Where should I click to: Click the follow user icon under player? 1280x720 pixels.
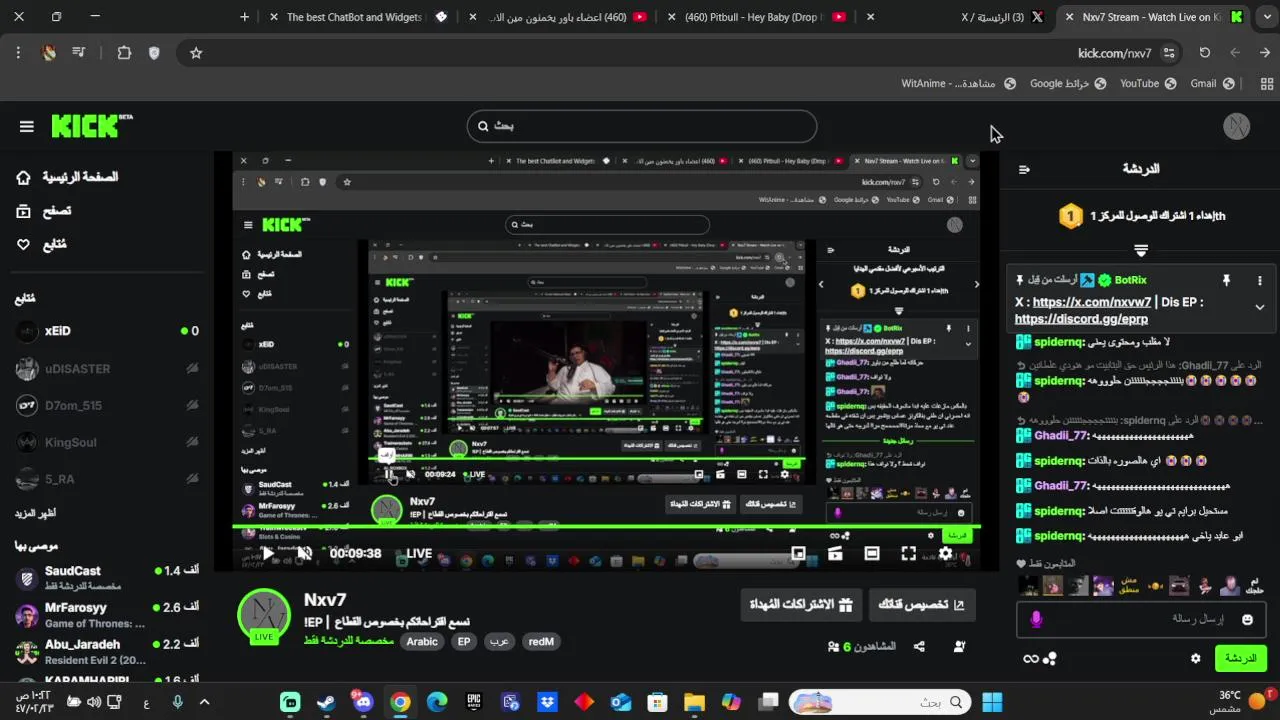[x=960, y=647]
